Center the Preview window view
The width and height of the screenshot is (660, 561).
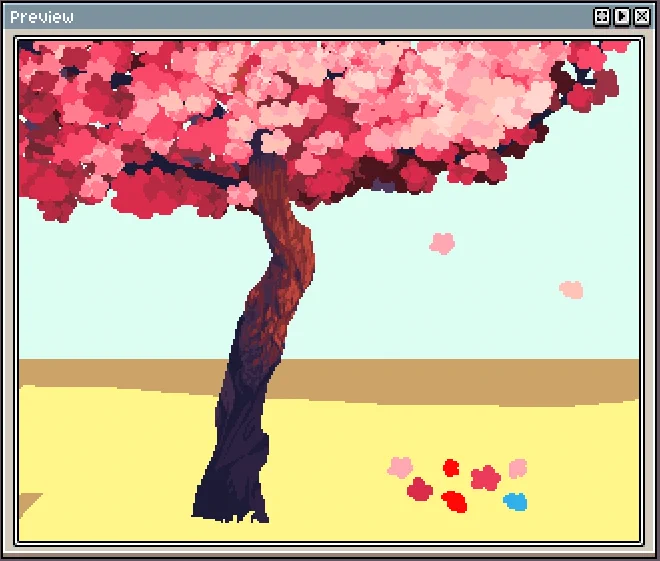point(601,17)
